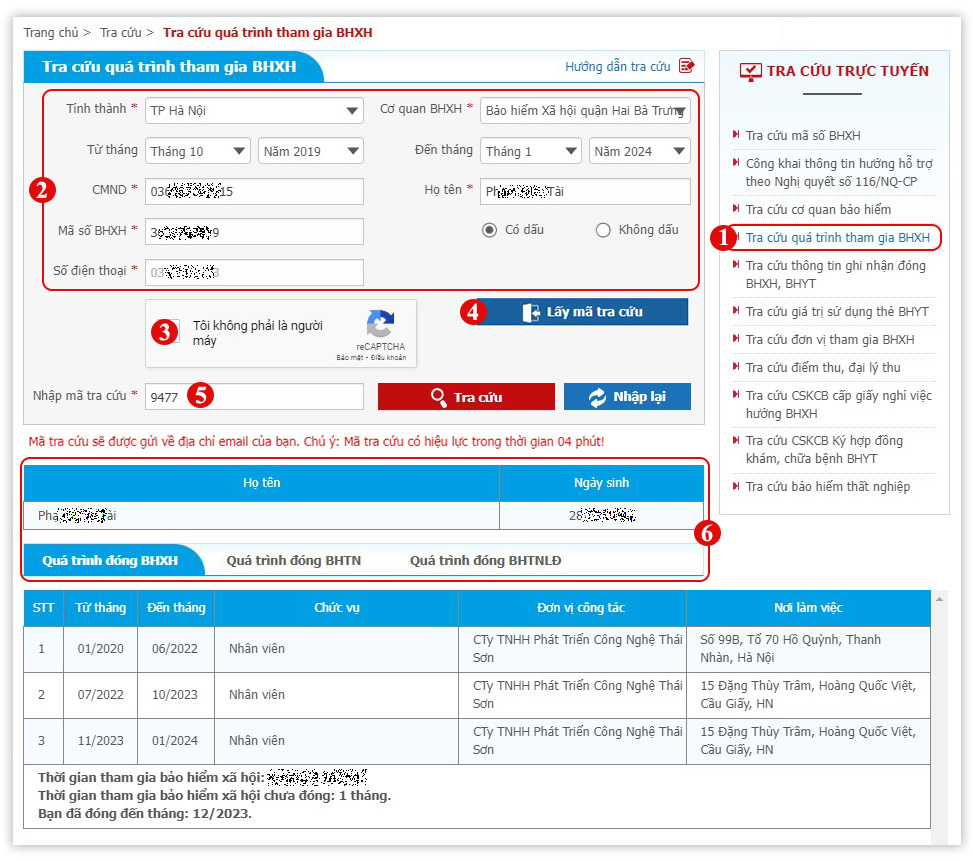
Task: Click red step marker number 2
Action: pyautogui.click(x=42, y=191)
